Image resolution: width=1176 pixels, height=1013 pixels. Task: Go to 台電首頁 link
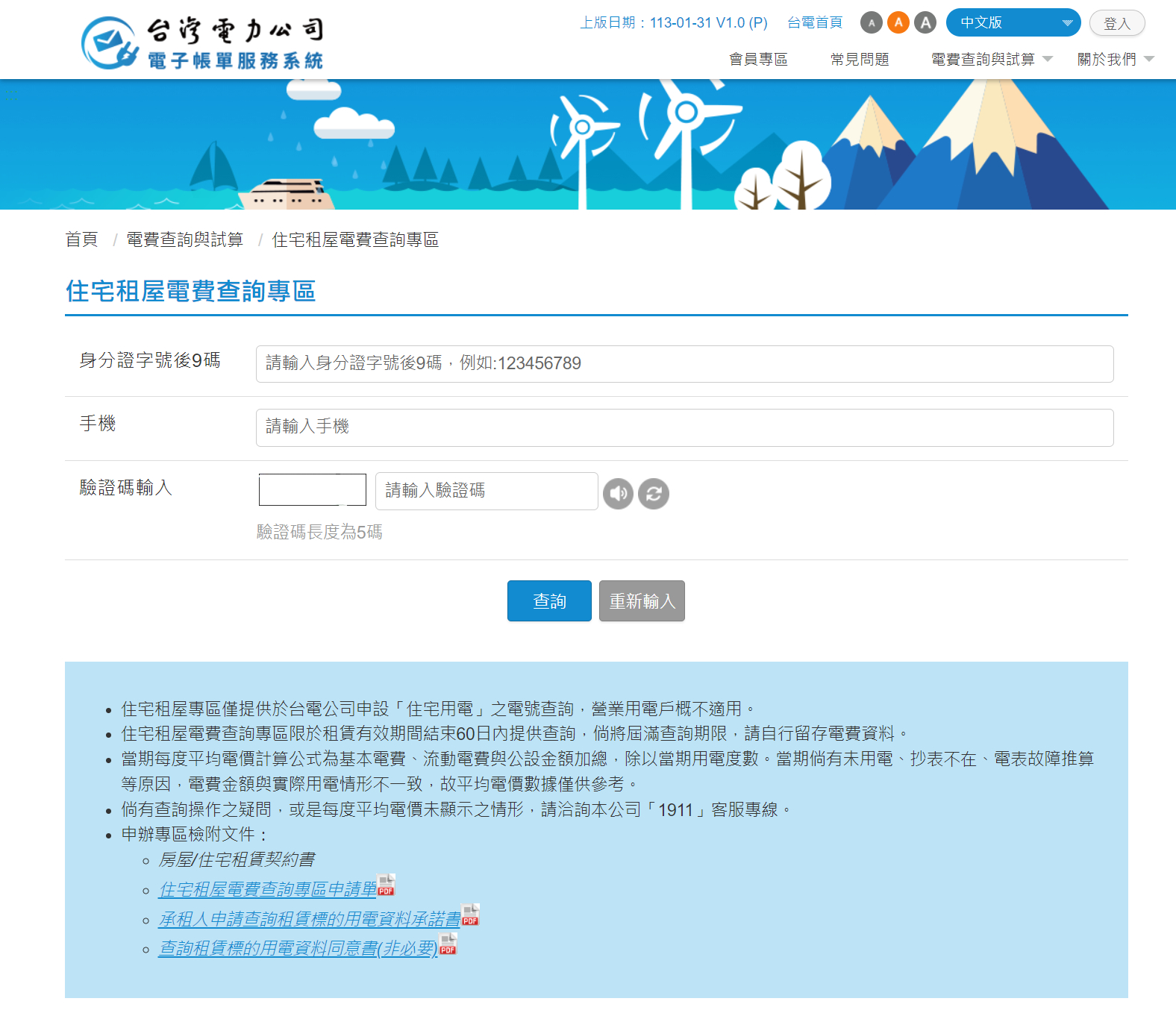click(x=815, y=22)
